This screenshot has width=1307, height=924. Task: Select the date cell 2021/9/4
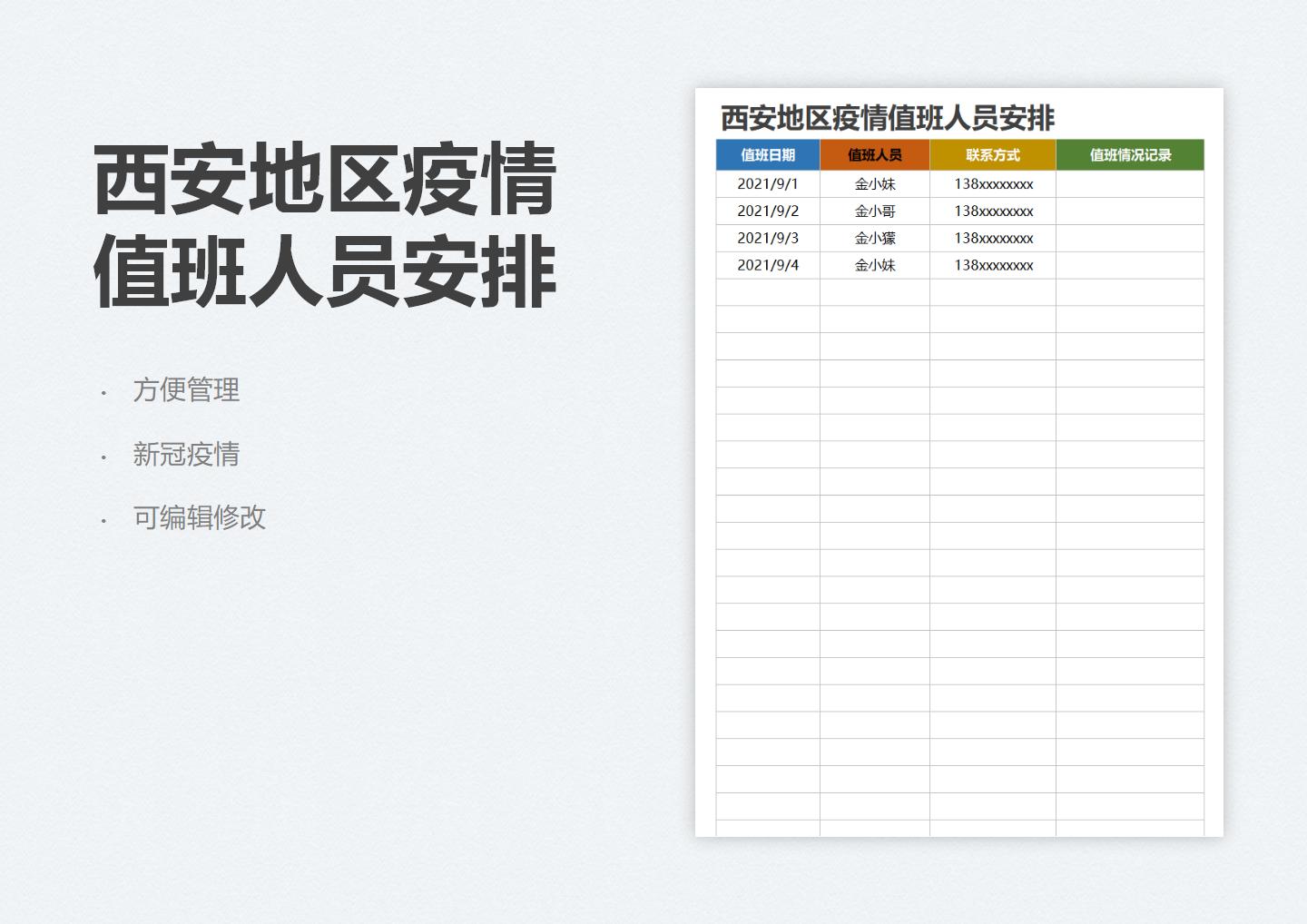pyautogui.click(x=768, y=265)
